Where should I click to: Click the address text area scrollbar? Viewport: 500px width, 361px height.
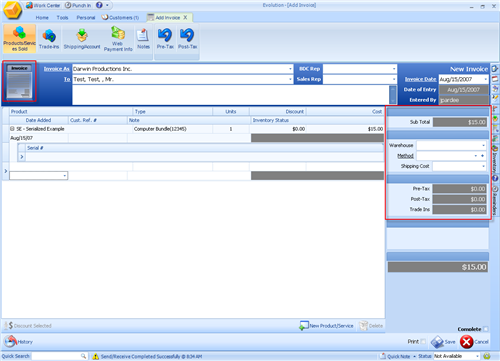(x=393, y=95)
